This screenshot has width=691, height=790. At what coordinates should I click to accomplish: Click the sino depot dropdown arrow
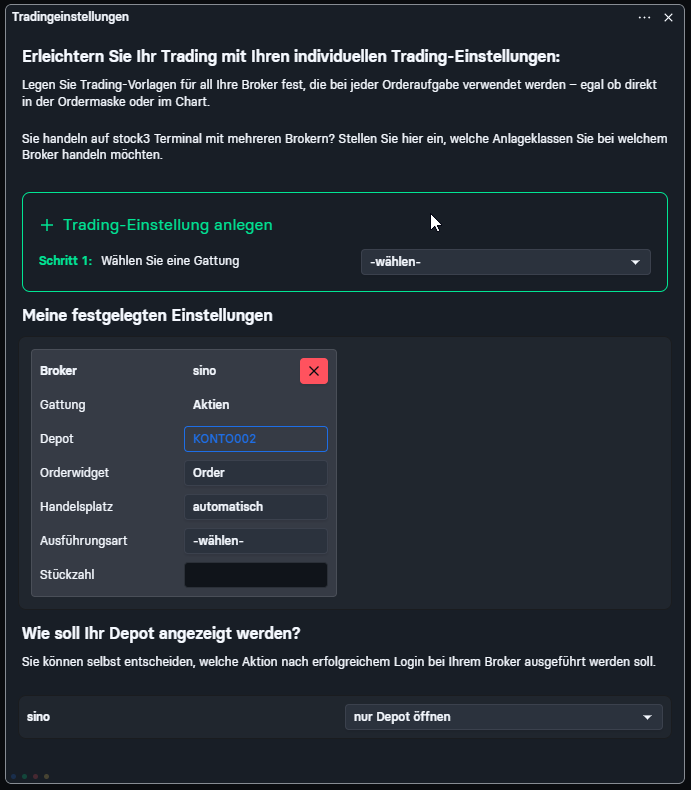pos(648,717)
